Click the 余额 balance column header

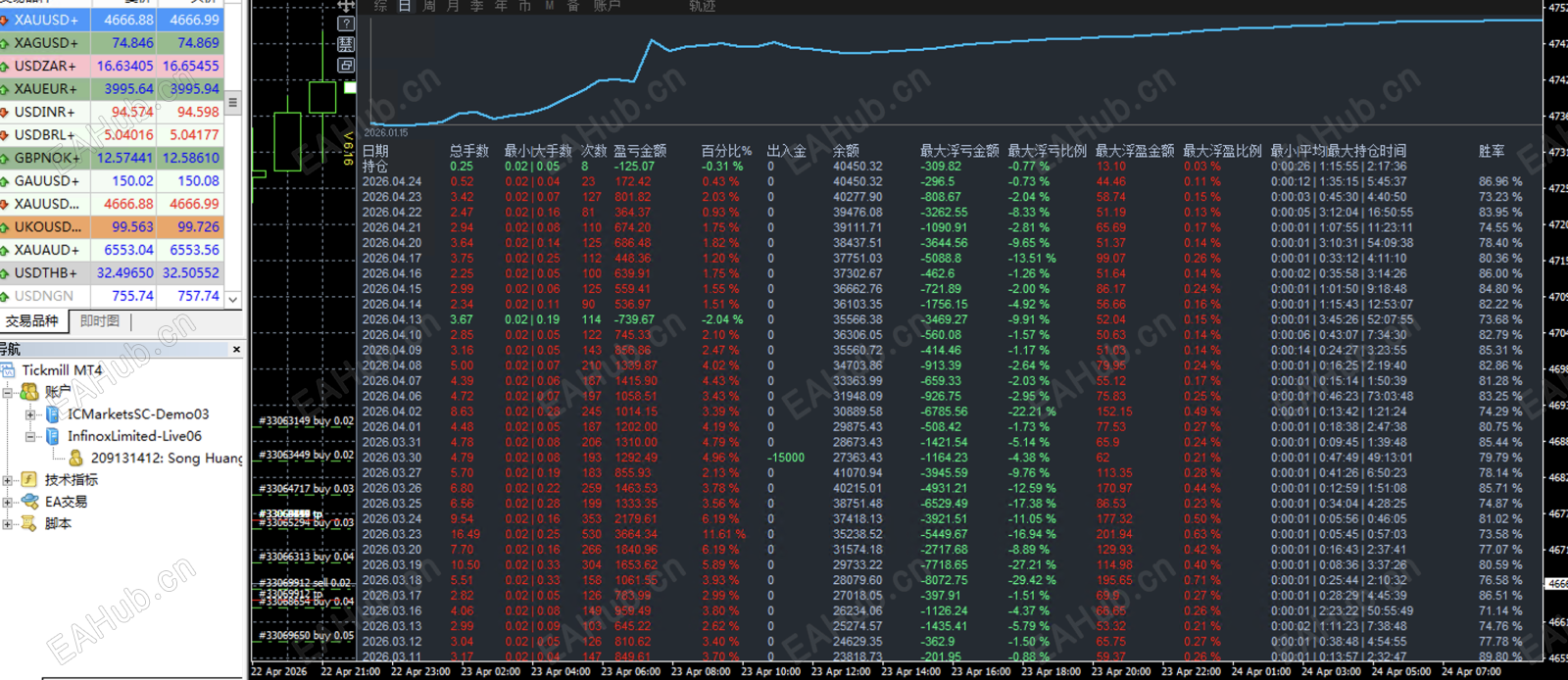846,151
